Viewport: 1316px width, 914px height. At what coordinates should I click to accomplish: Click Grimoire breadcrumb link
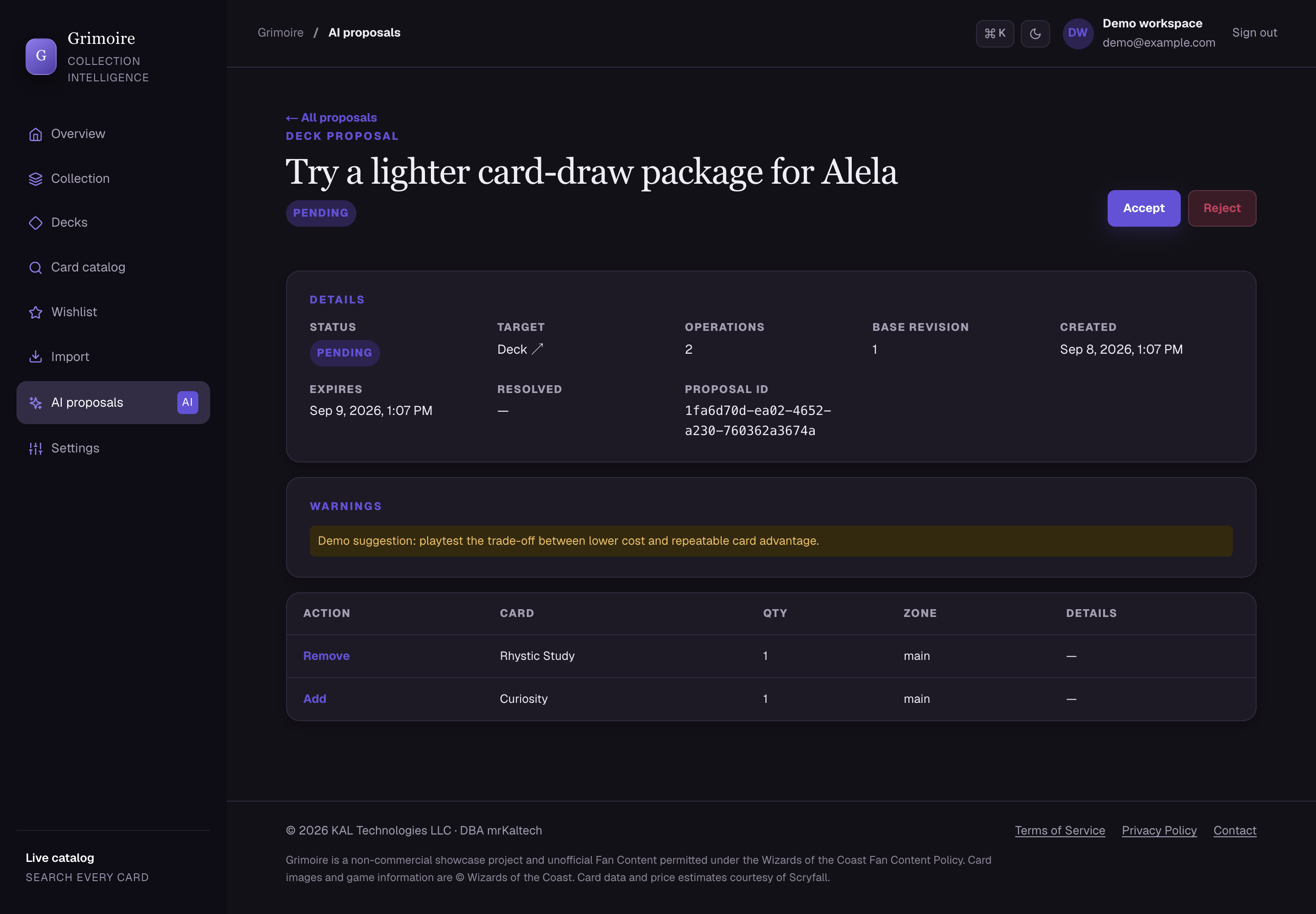click(281, 32)
